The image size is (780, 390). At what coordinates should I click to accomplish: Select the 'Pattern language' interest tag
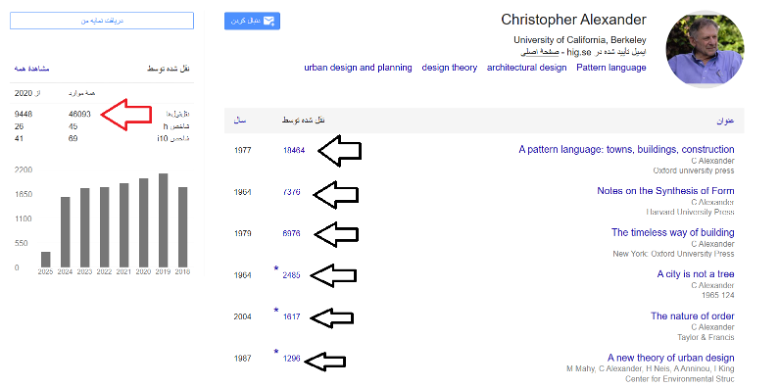coord(611,68)
